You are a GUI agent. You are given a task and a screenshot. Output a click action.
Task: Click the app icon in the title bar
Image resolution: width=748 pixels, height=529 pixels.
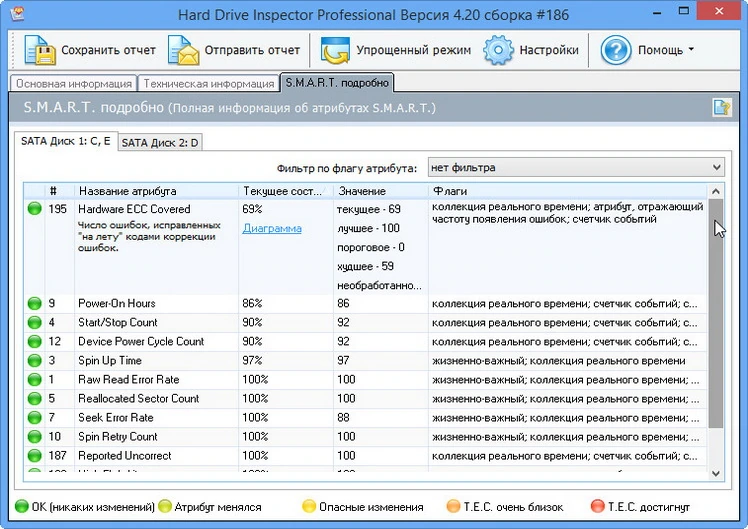click(18, 13)
